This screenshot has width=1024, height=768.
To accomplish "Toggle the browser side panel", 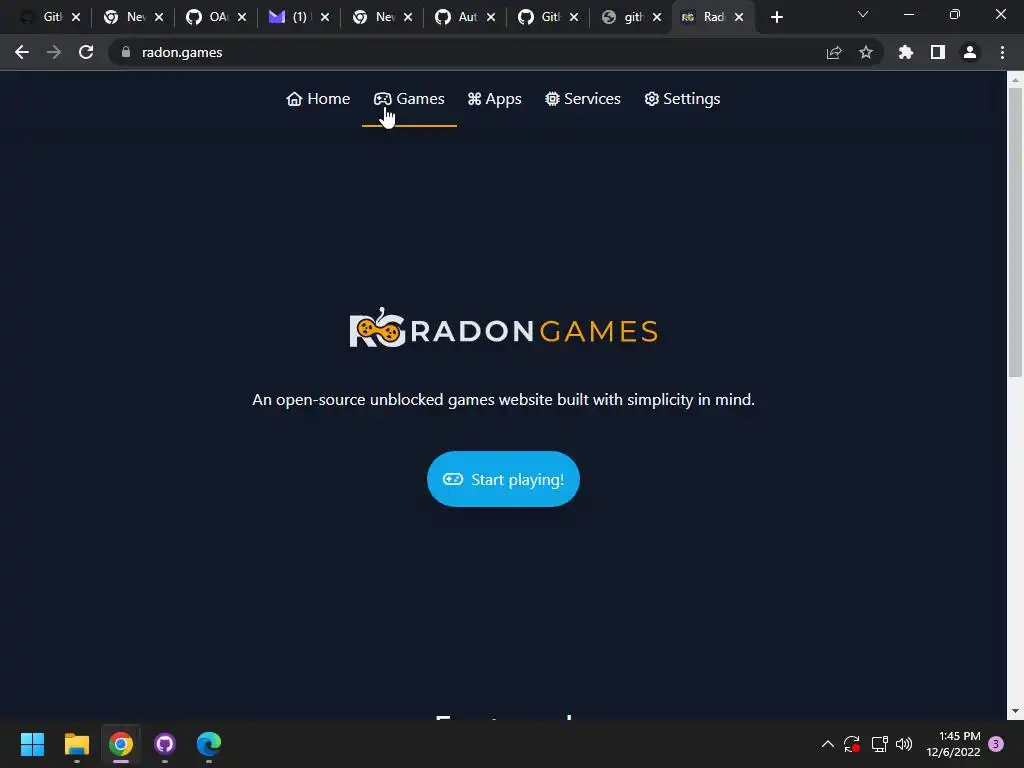I will 938,52.
